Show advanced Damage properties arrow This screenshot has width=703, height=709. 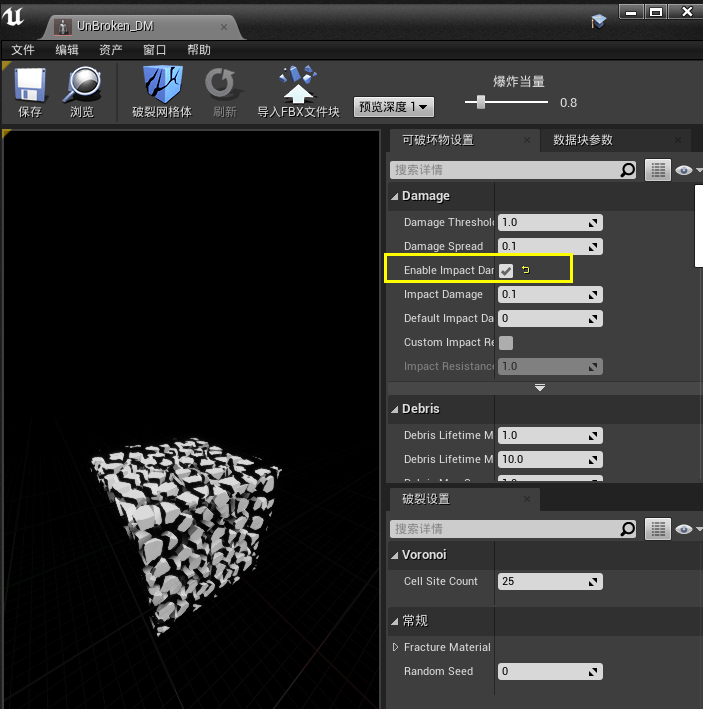pos(540,387)
